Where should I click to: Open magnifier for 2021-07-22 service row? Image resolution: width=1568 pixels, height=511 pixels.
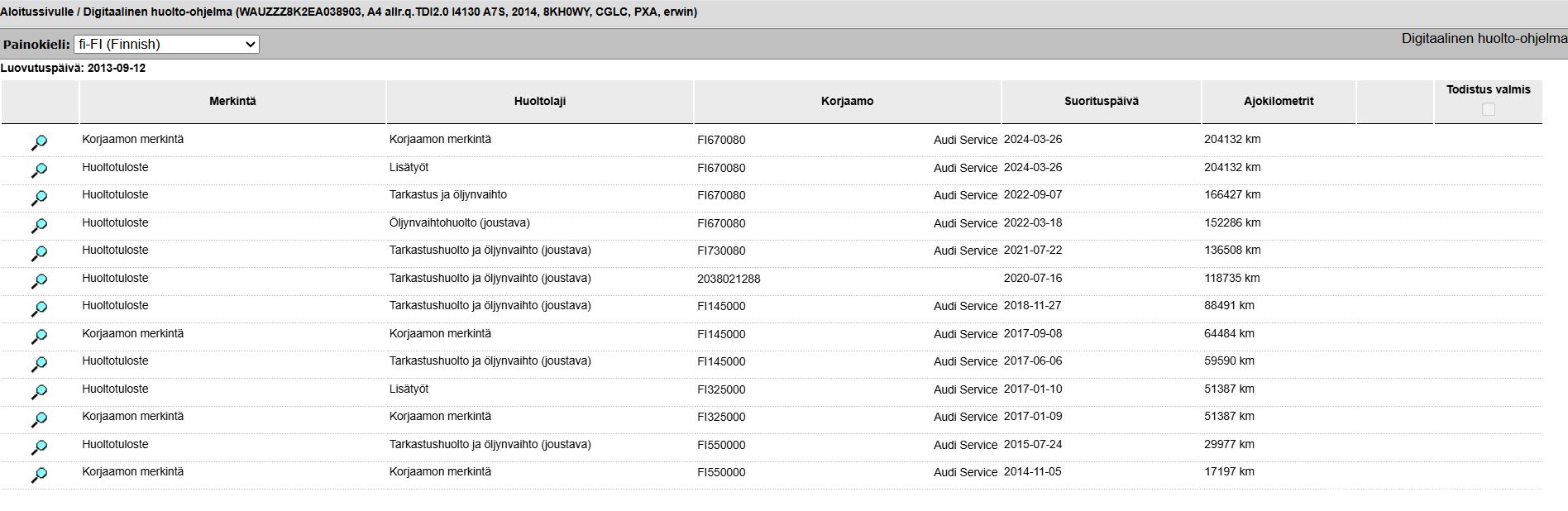coord(39,254)
